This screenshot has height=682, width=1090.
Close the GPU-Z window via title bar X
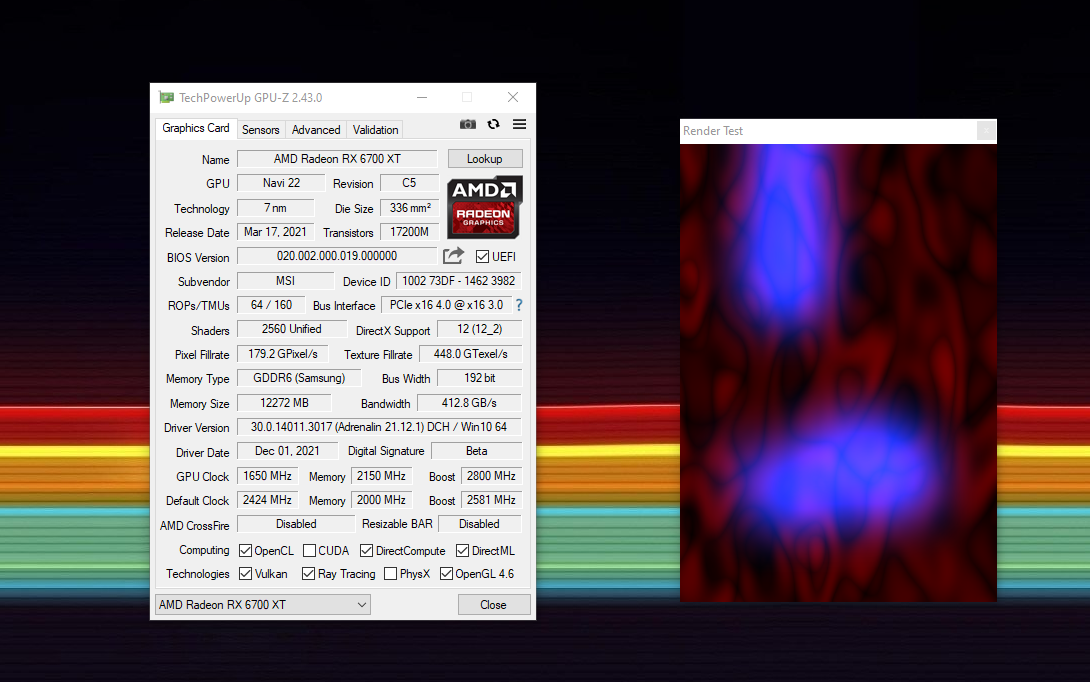tap(513, 97)
